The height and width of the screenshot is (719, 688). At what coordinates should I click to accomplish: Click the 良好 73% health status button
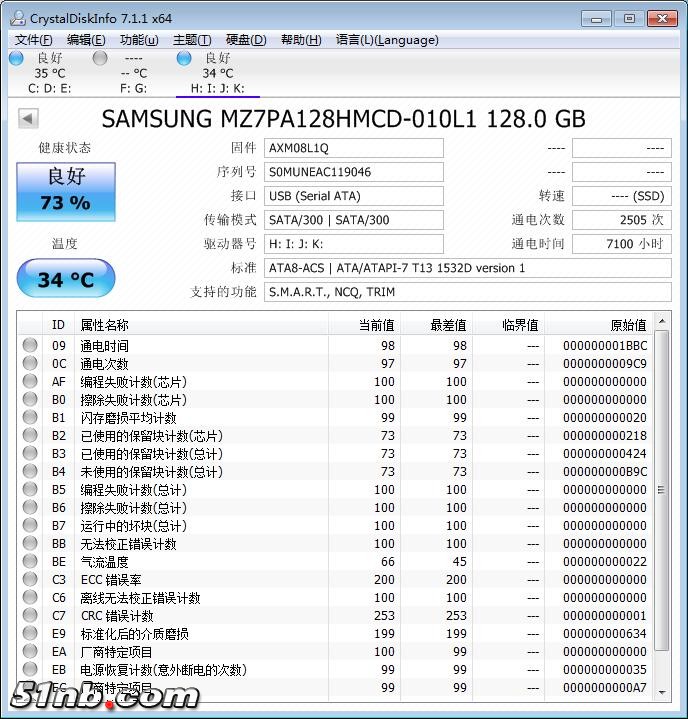[x=66, y=190]
